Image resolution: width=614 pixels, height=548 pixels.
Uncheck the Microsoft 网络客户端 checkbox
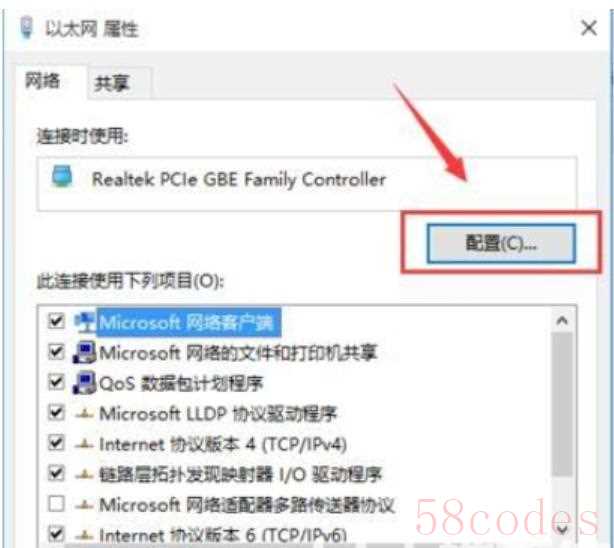coord(56,321)
